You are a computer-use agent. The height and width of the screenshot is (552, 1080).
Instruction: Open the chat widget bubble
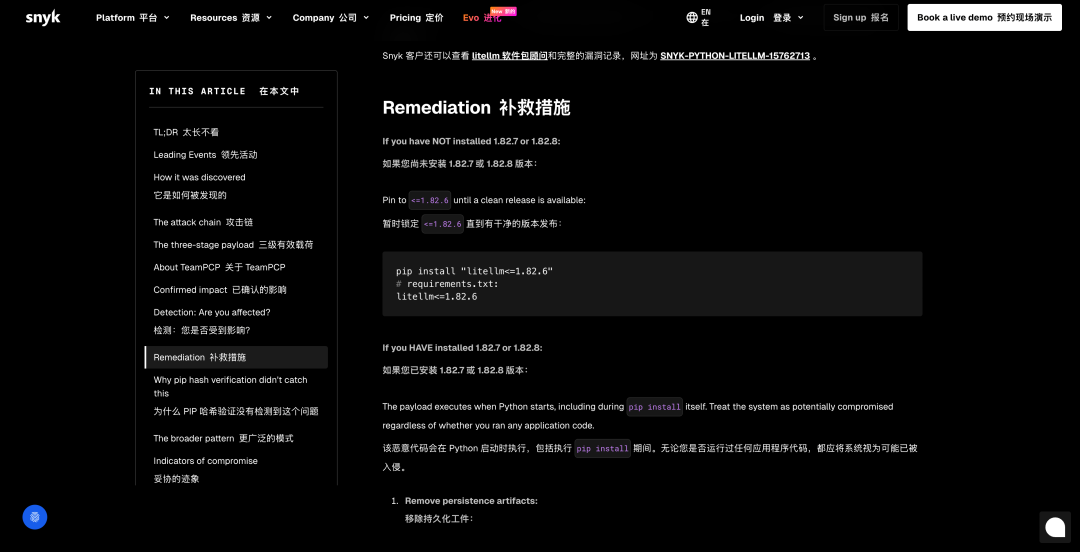(1054, 527)
